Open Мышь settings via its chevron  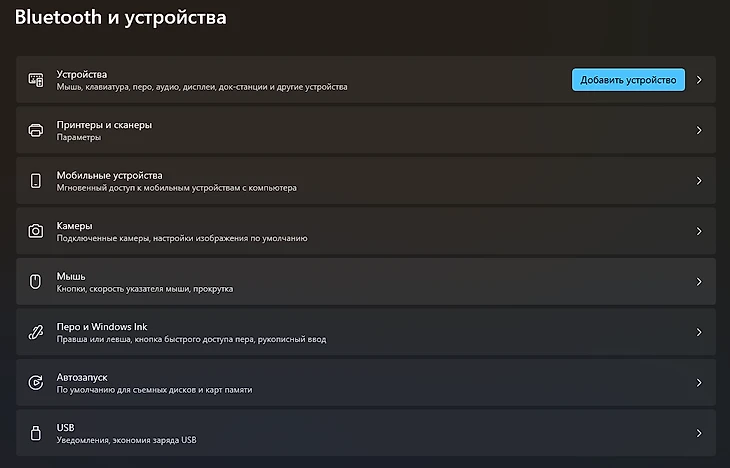tap(699, 282)
